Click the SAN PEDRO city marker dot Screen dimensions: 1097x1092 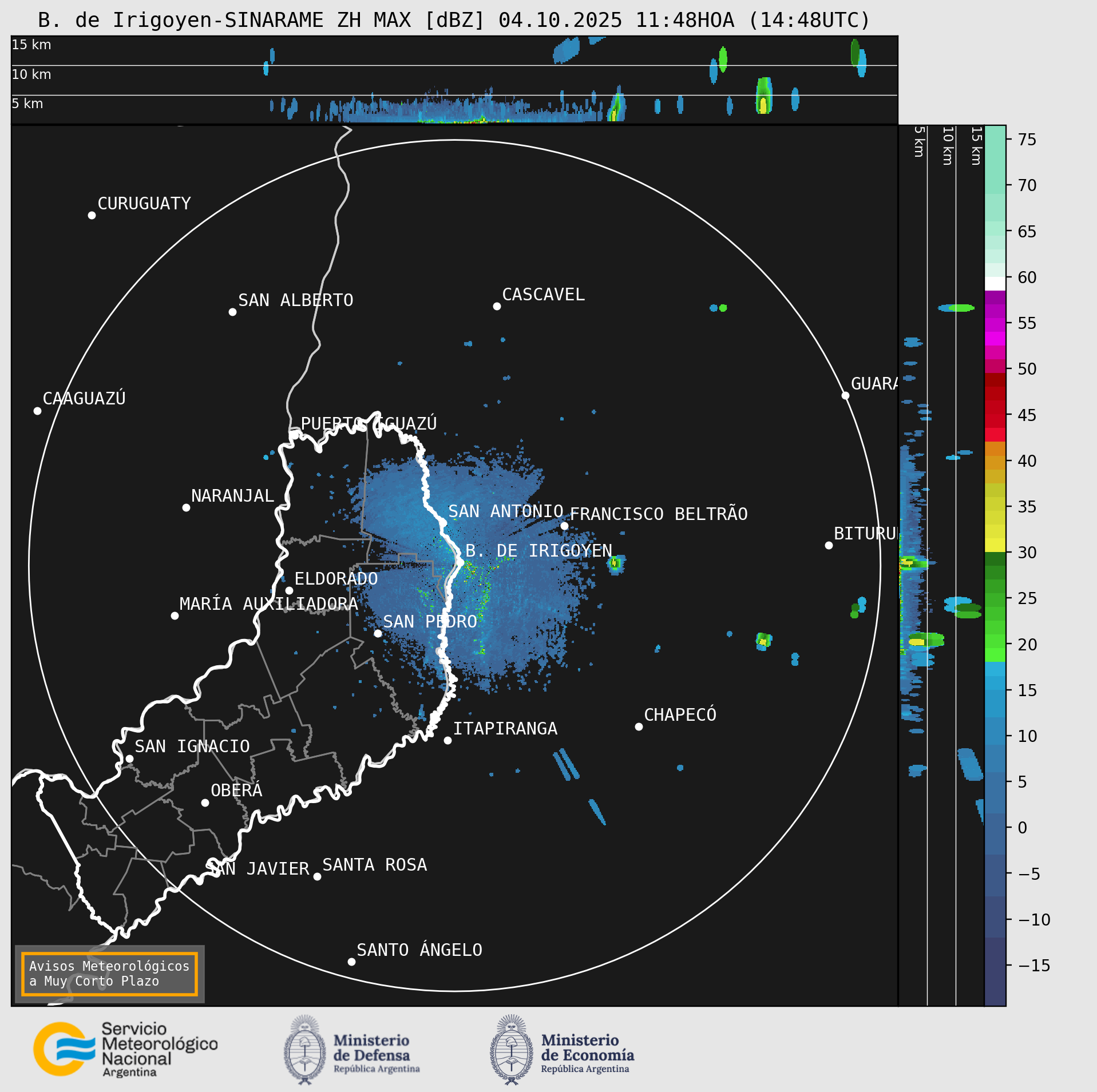378,633
